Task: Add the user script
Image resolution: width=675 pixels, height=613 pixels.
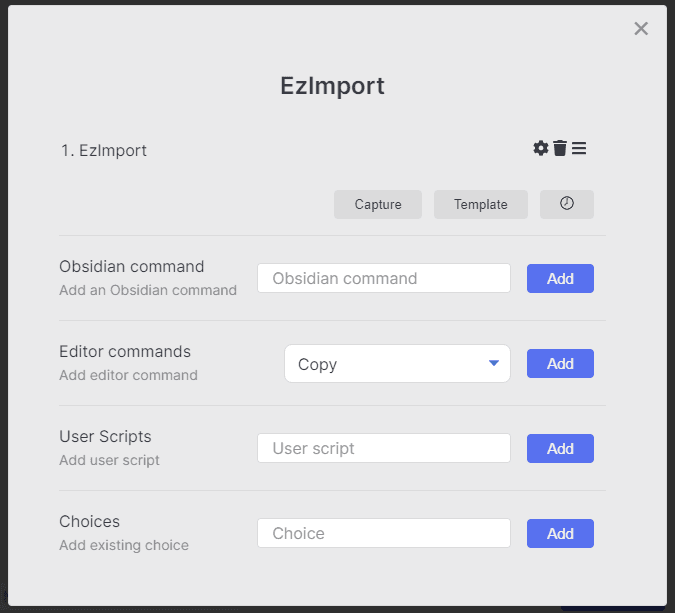Action: pyautogui.click(x=560, y=449)
